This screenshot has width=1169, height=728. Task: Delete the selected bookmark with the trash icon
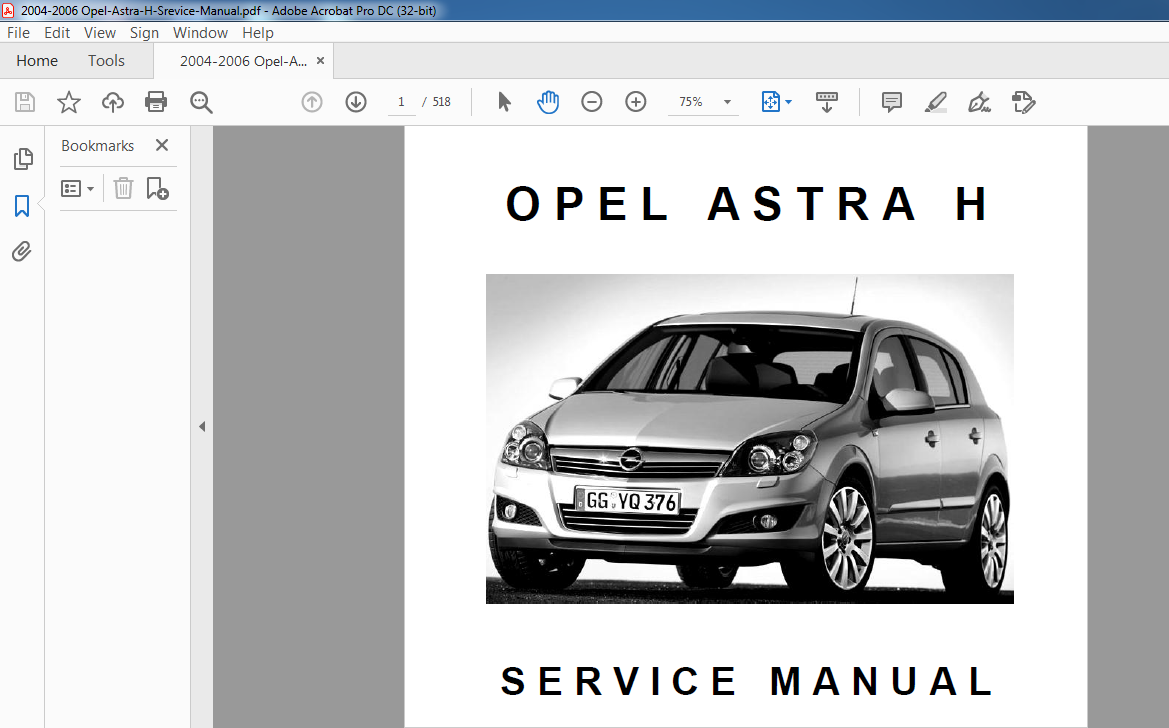click(123, 188)
